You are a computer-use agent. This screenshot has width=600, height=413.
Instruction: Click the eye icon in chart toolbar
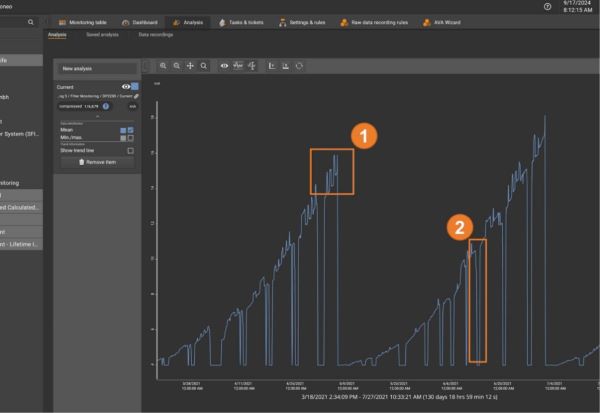click(x=225, y=65)
